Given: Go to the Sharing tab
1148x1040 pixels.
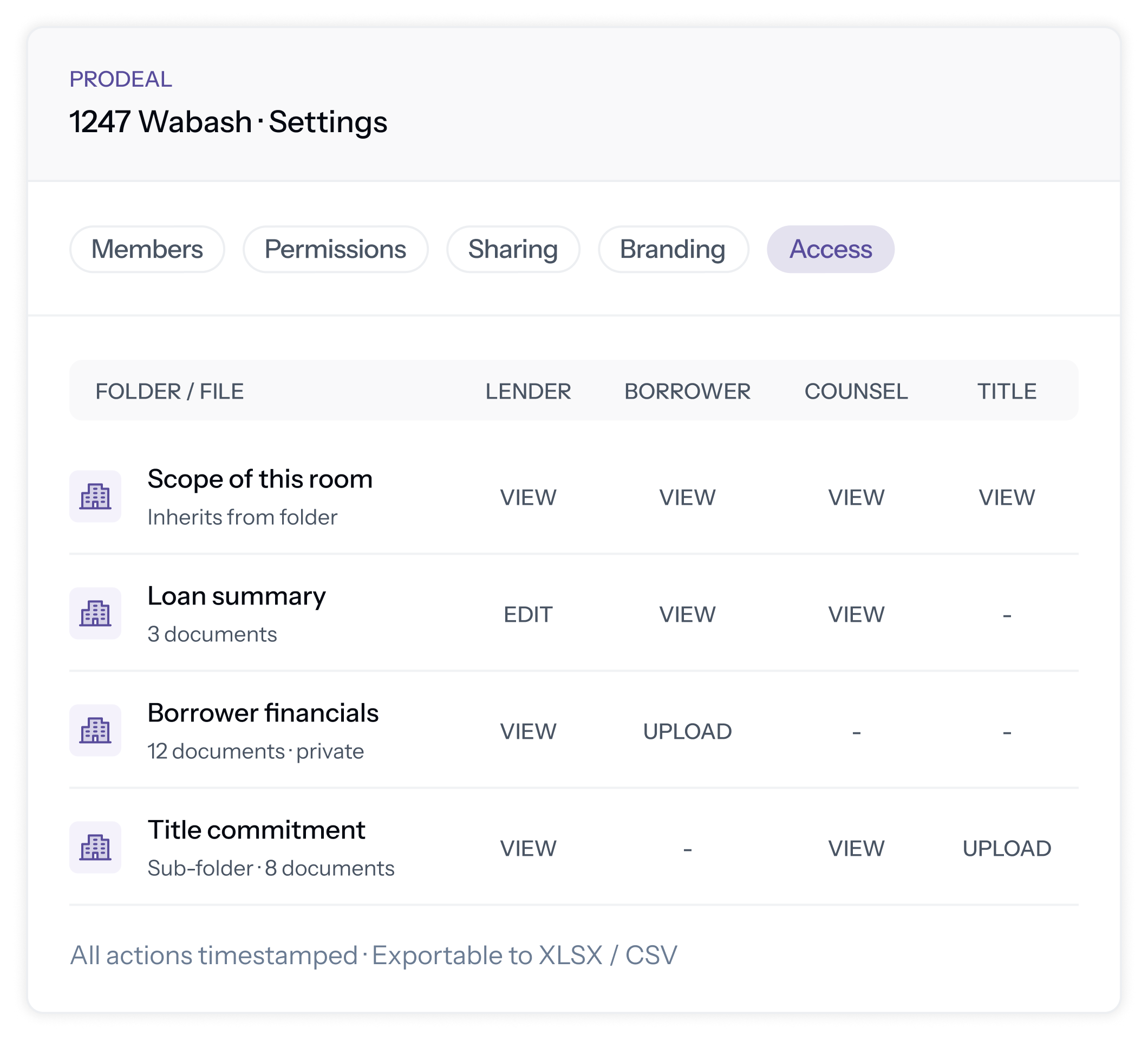Looking at the screenshot, I should tap(513, 250).
